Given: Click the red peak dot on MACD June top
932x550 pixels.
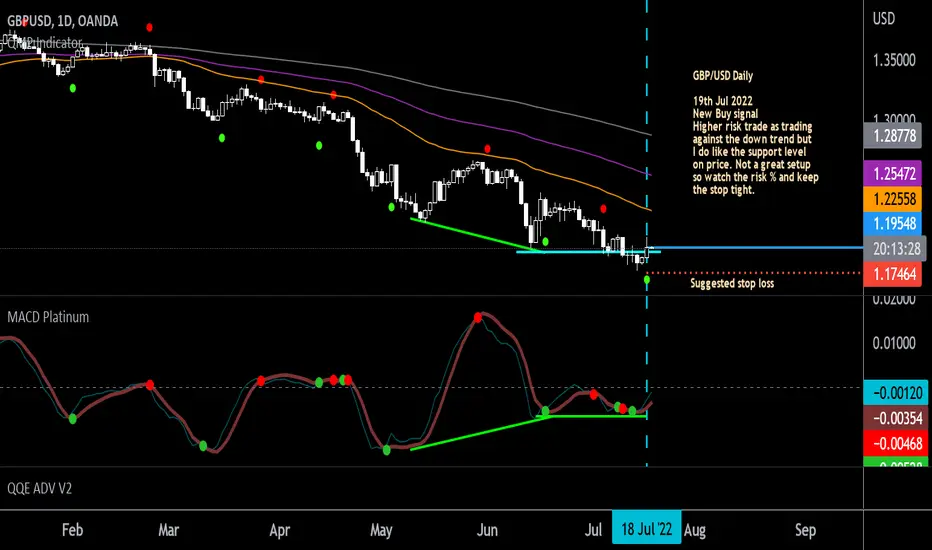Looking at the screenshot, I should pos(478,318).
